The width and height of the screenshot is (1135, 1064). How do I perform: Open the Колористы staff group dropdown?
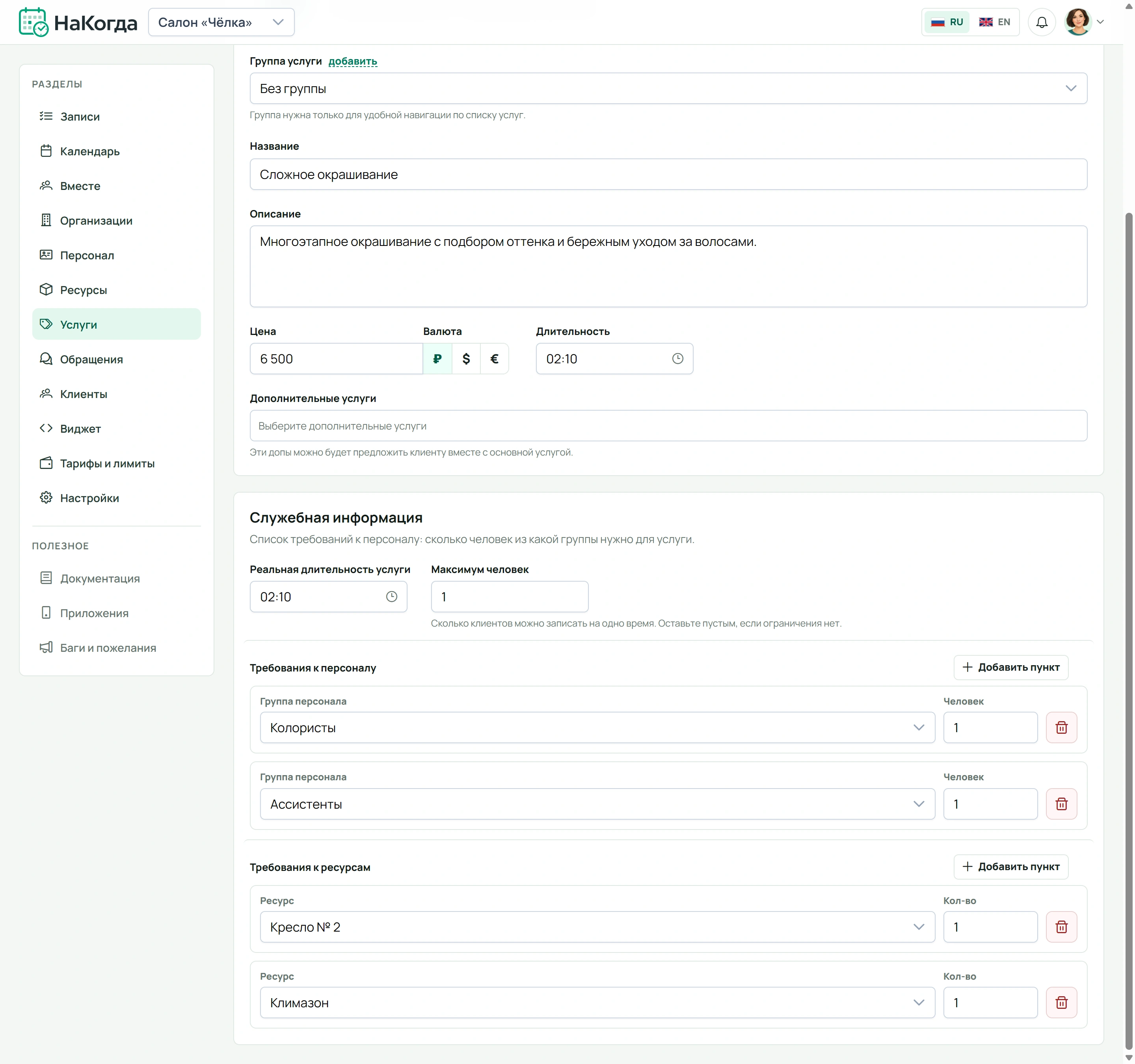(597, 727)
